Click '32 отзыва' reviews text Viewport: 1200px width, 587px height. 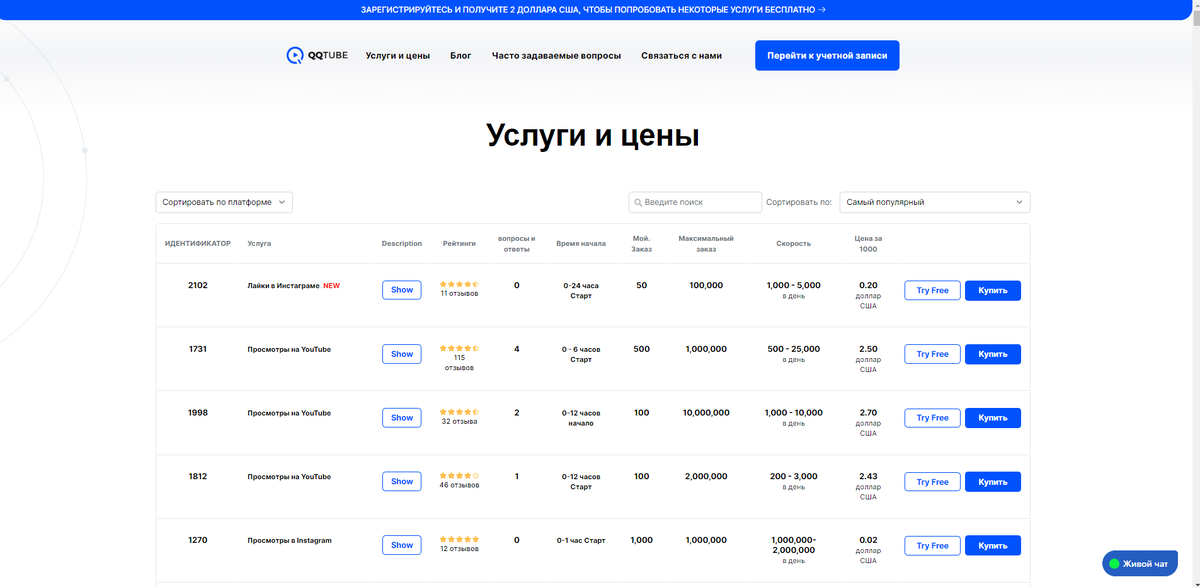(459, 422)
